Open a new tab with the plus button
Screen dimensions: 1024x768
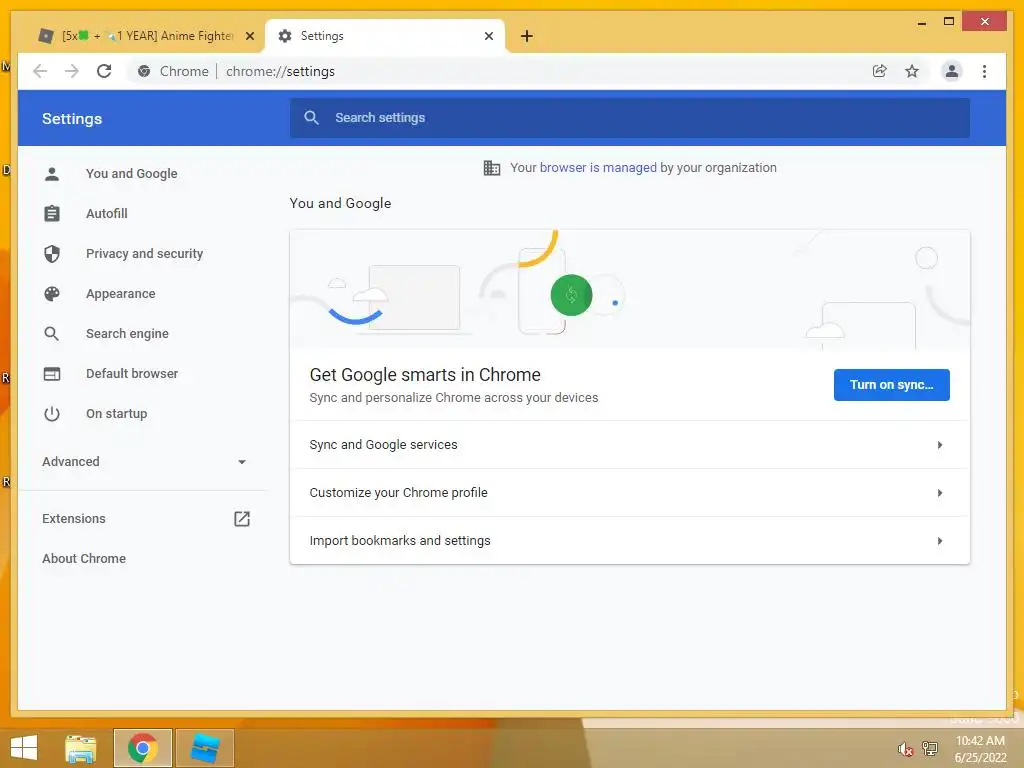[x=526, y=36]
